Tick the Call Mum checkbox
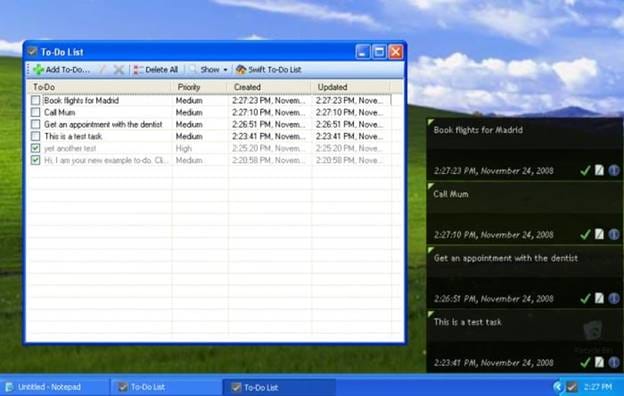The height and width of the screenshot is (396, 624). point(35,112)
